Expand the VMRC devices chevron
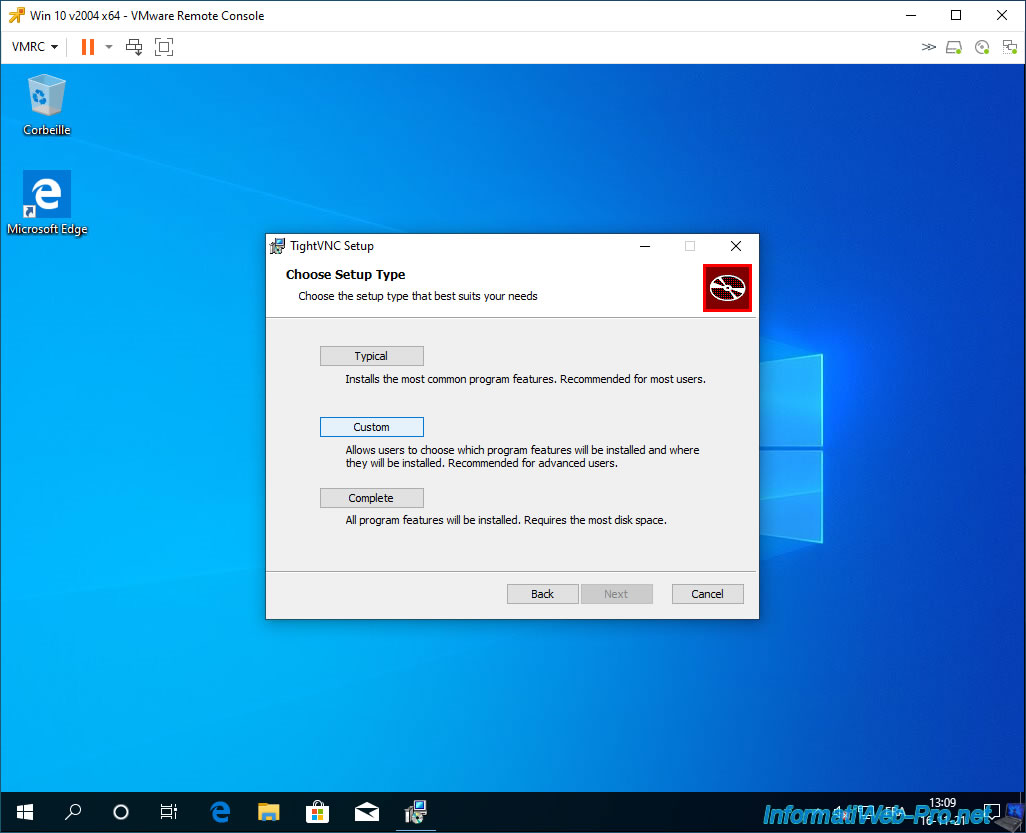1026x833 pixels. click(929, 47)
